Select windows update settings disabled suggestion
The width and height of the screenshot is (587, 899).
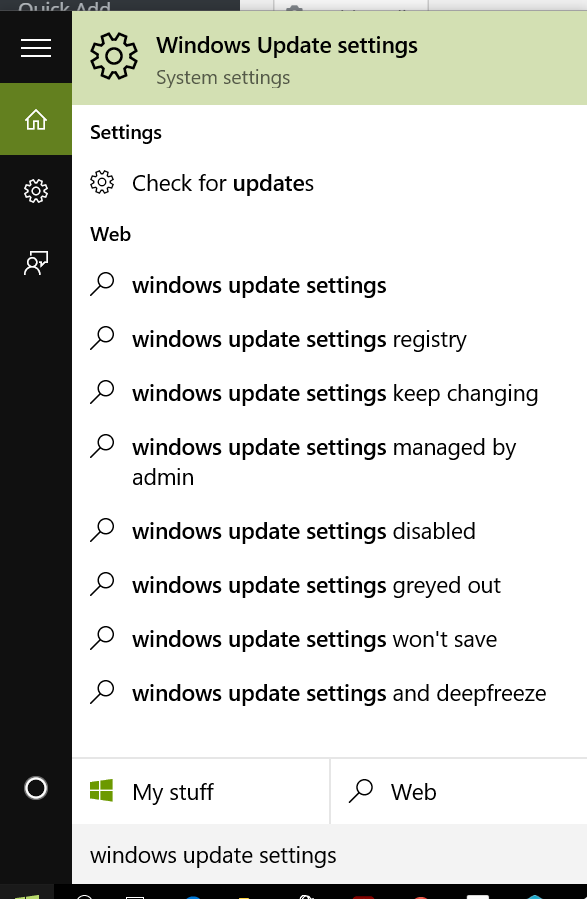click(x=330, y=531)
